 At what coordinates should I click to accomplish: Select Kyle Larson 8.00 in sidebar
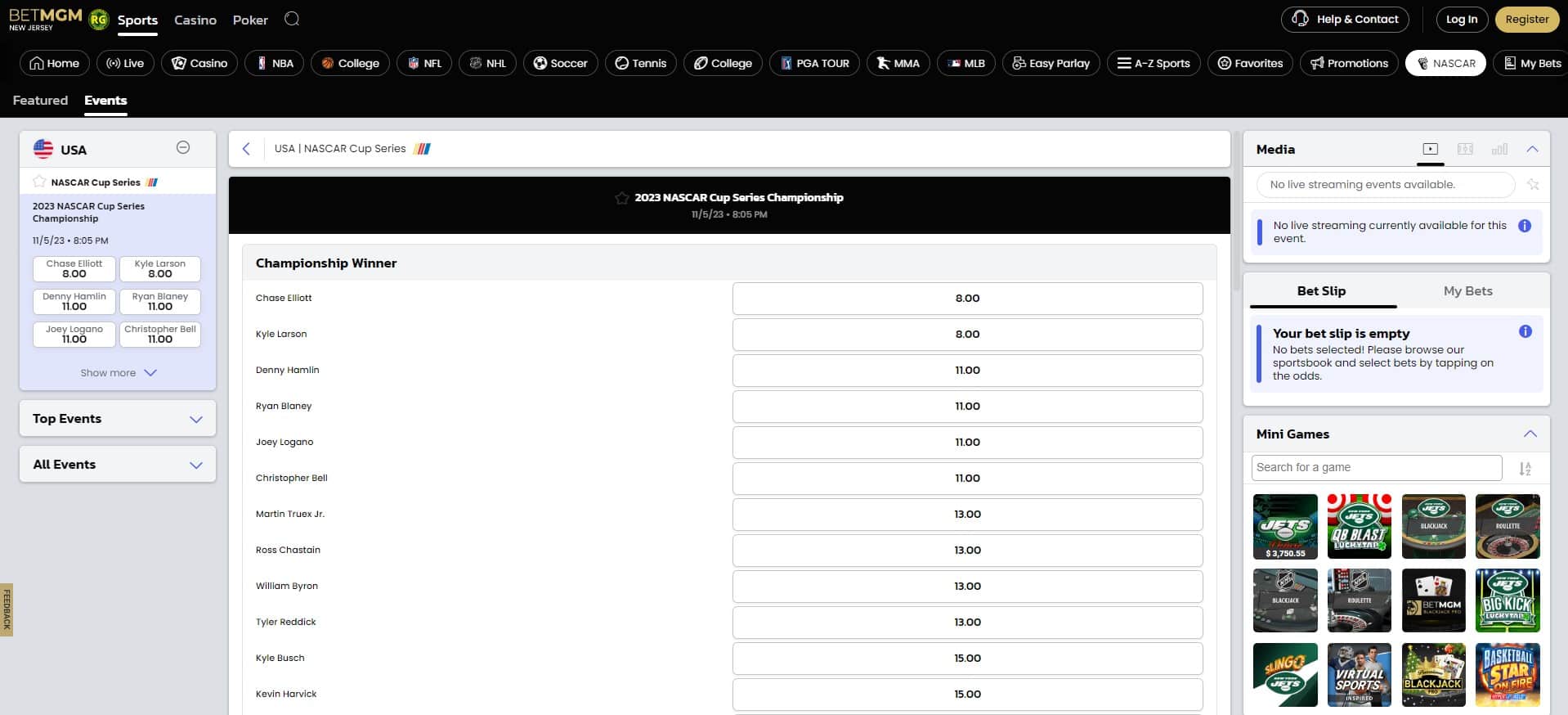[x=160, y=269]
